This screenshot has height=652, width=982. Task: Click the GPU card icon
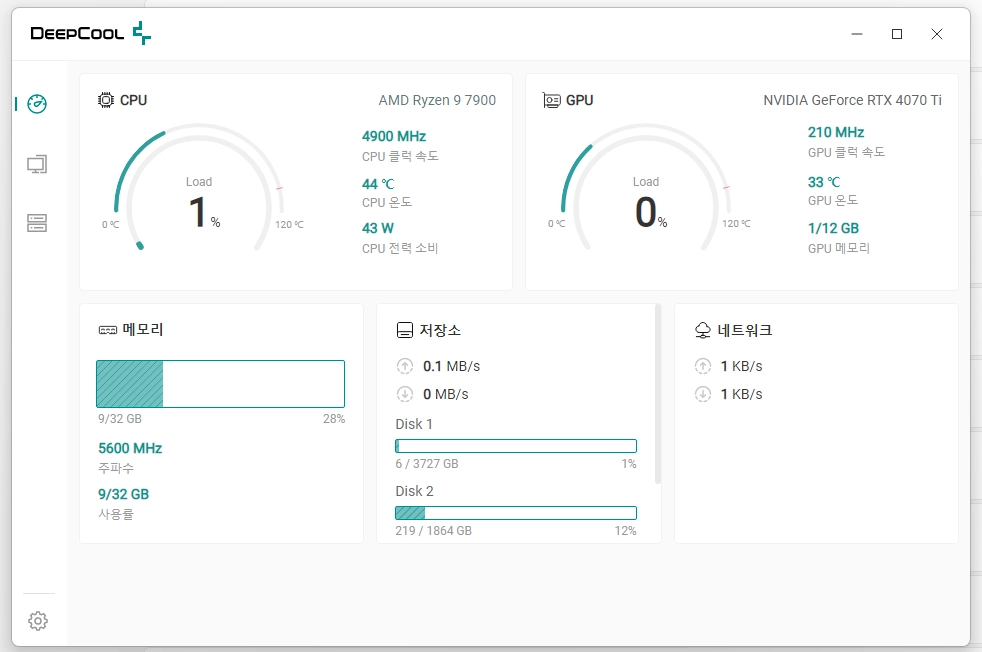[x=551, y=100]
